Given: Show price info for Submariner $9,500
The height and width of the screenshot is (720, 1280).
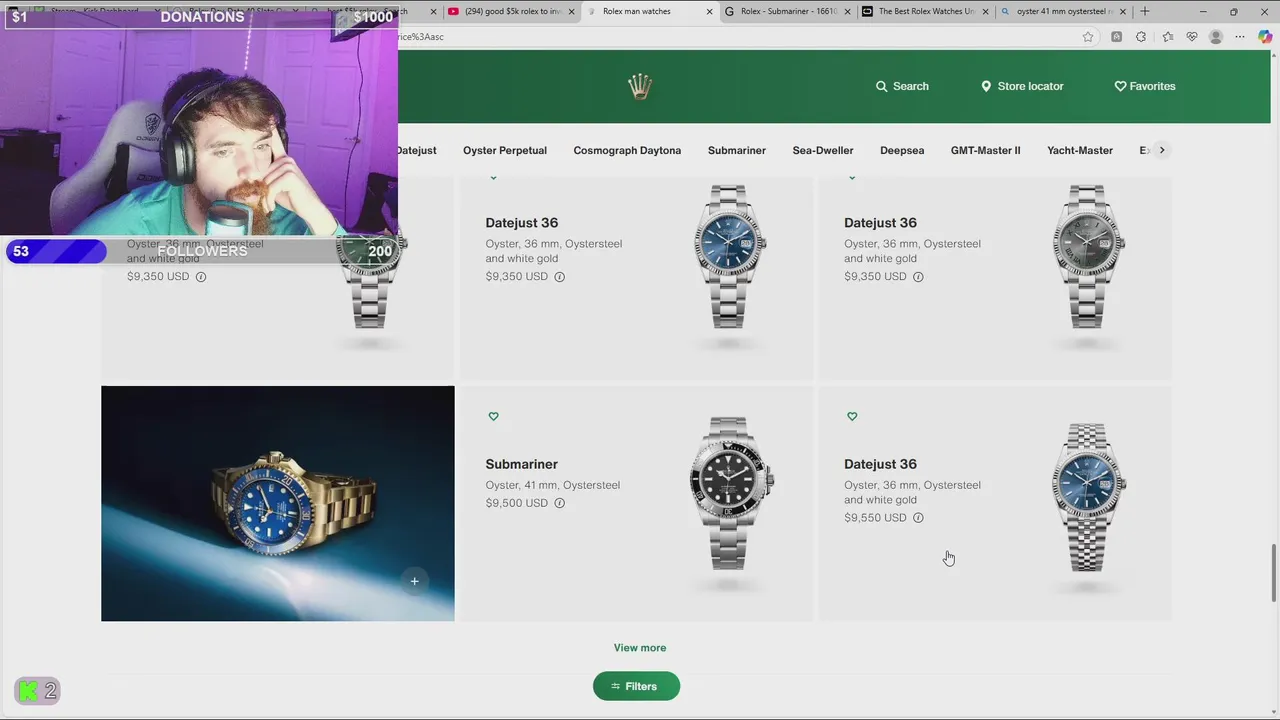Looking at the screenshot, I should pos(559,503).
